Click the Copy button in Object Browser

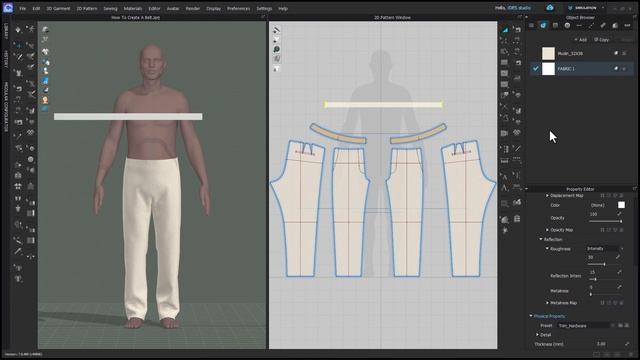pos(602,40)
